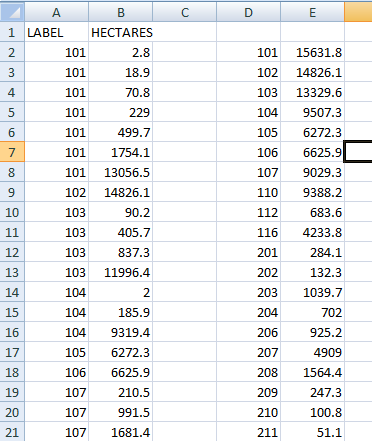Image resolution: width=372 pixels, height=441 pixels.
Task: Select column A header
Action: pyautogui.click(x=56, y=12)
